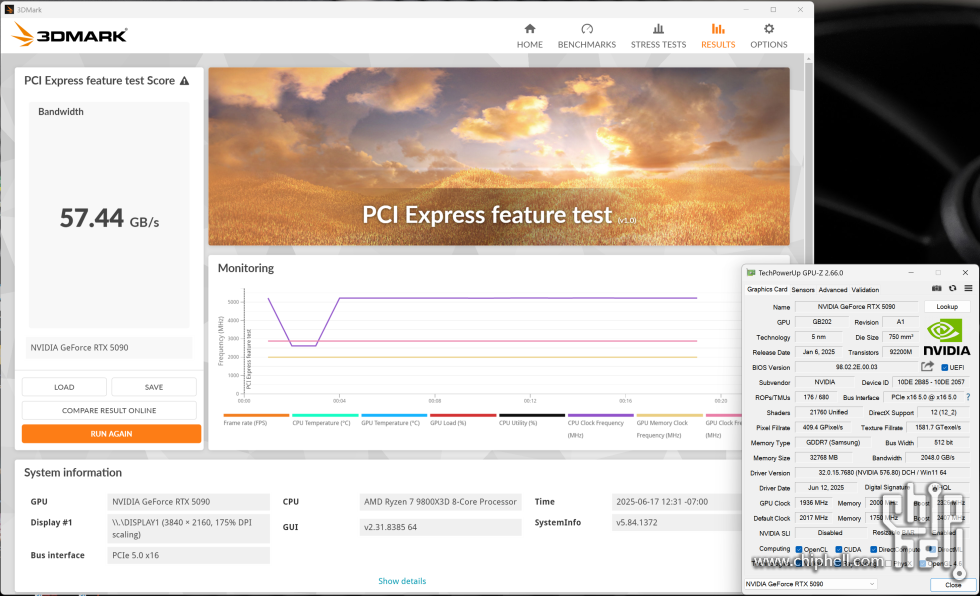Click the SAVE button

(x=154, y=387)
